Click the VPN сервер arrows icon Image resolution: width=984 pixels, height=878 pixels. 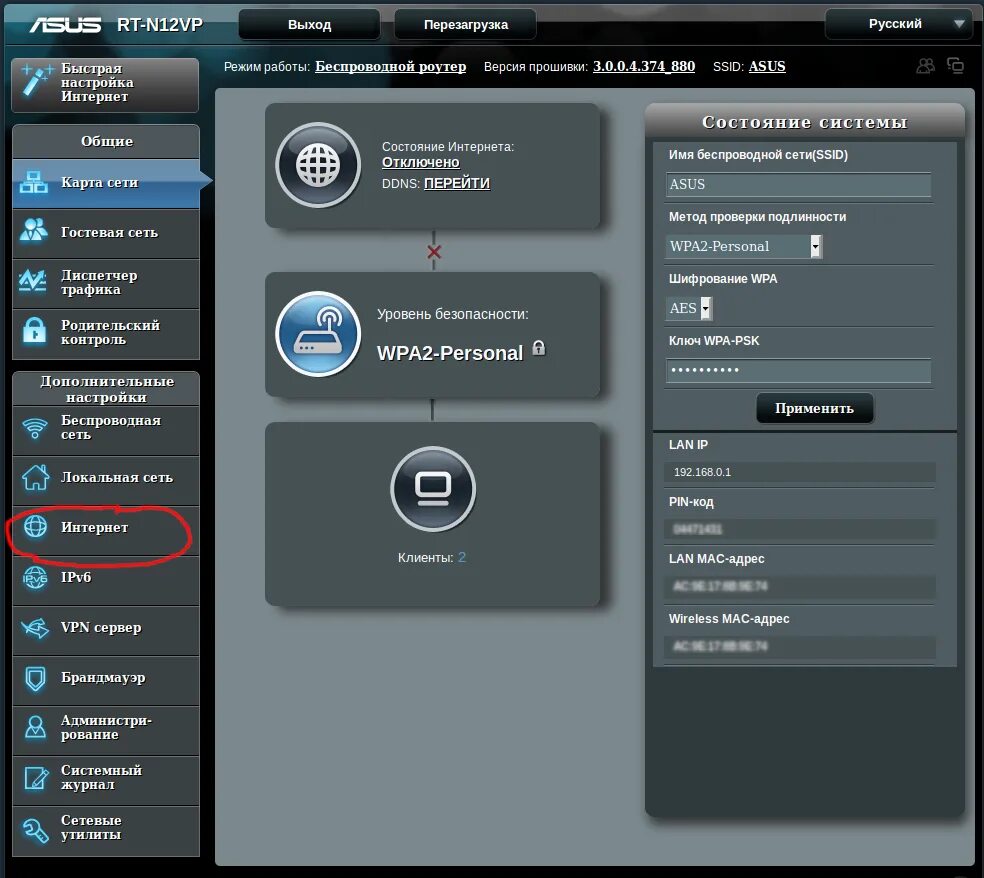tap(35, 628)
